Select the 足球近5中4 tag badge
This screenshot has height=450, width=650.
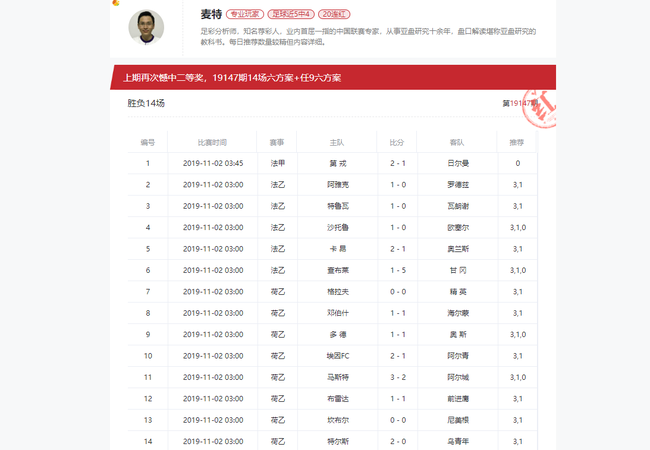tap(291, 15)
